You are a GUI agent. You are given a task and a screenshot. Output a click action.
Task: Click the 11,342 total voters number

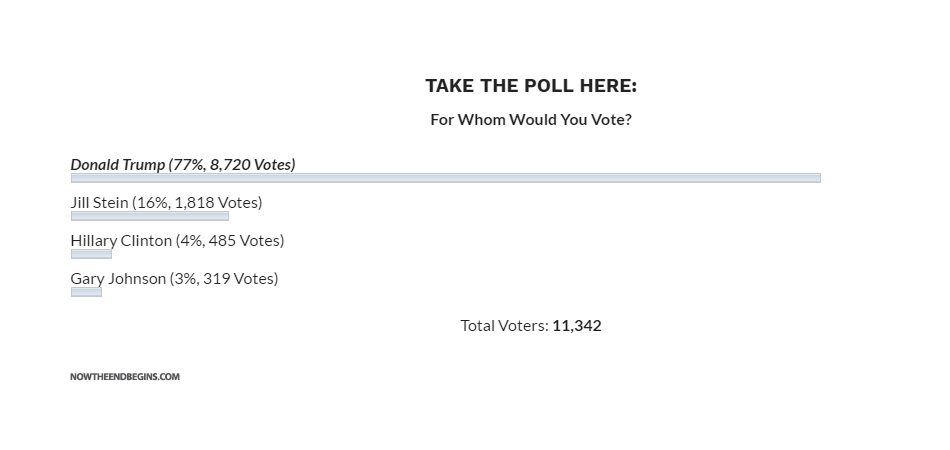click(x=577, y=326)
